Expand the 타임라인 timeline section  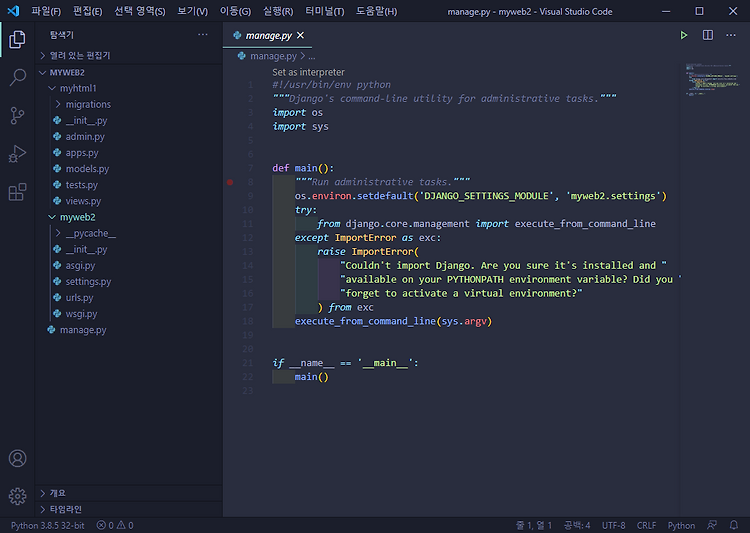(x=66, y=509)
